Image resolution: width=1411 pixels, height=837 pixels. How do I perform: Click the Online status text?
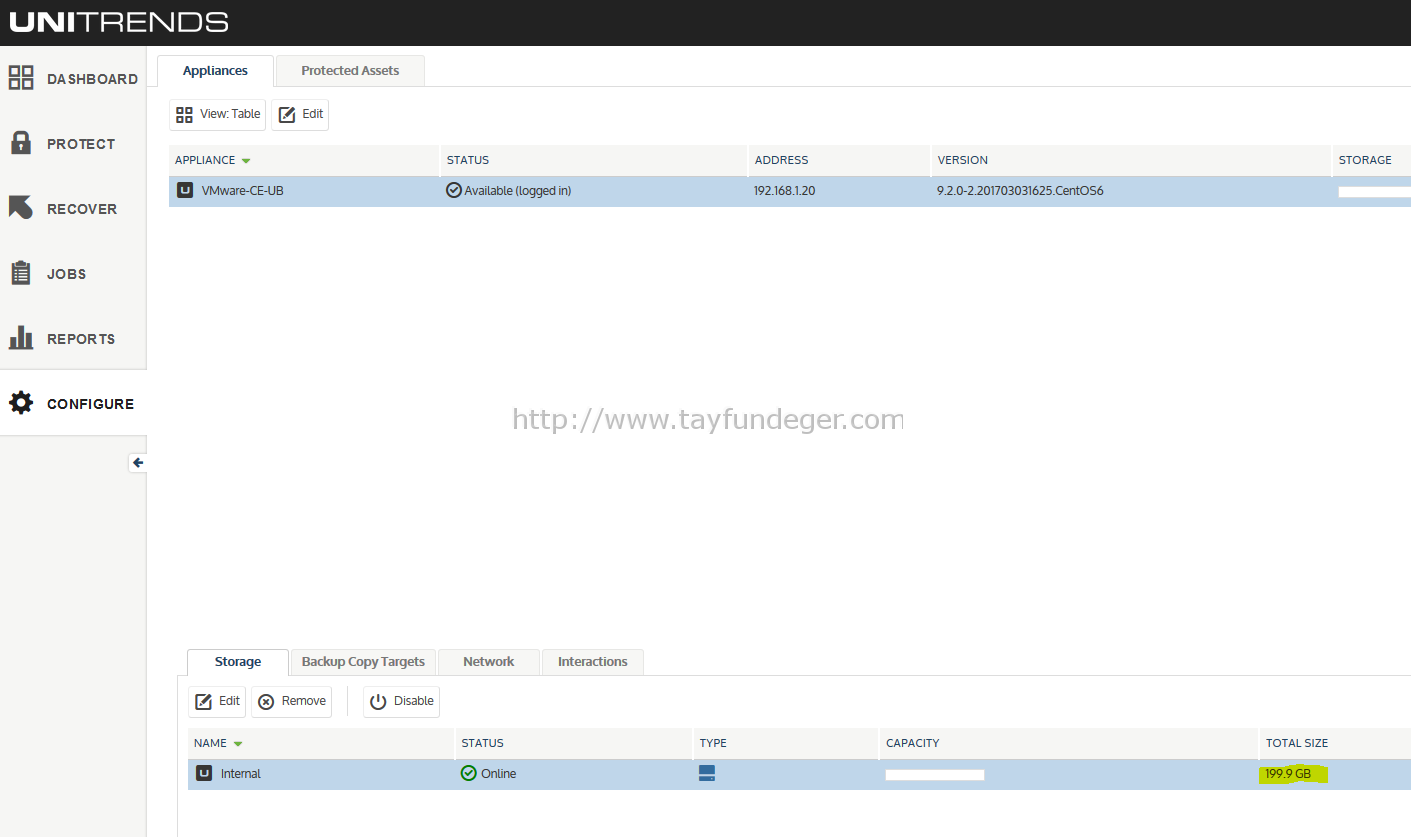coord(499,774)
